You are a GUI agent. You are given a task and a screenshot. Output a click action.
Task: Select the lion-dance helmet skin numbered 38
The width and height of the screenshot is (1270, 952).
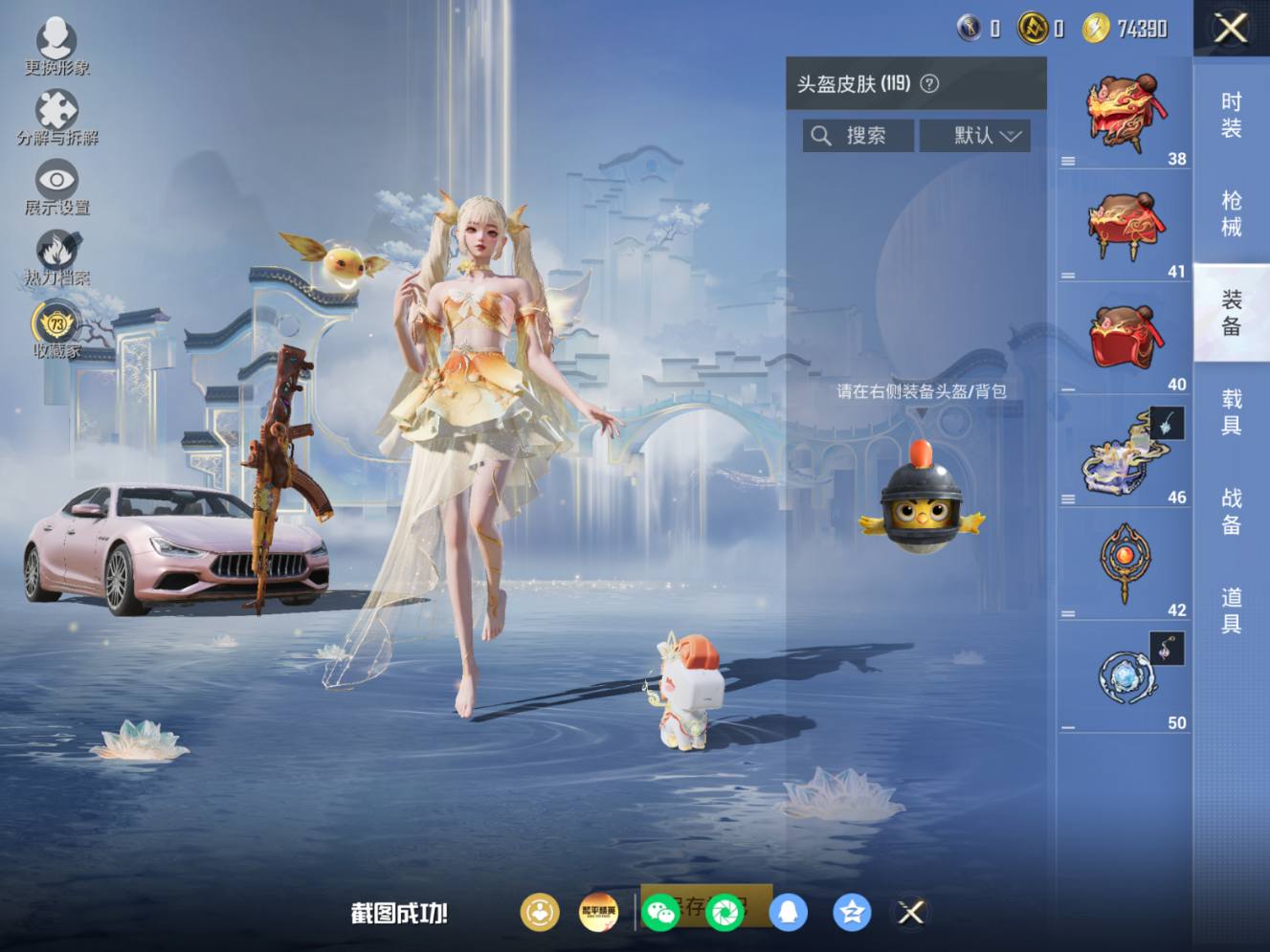pyautogui.click(x=1125, y=113)
